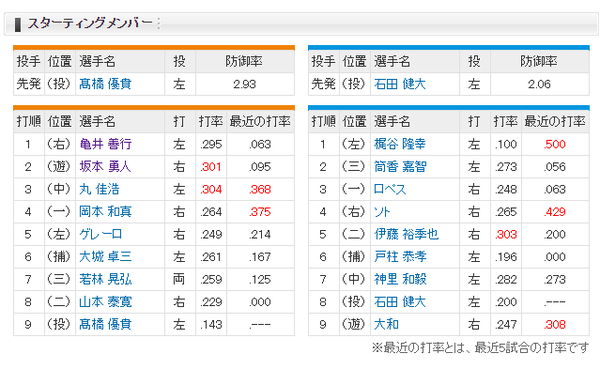Select batting average .100 for 梶谷 隆幸

pyautogui.click(x=506, y=144)
